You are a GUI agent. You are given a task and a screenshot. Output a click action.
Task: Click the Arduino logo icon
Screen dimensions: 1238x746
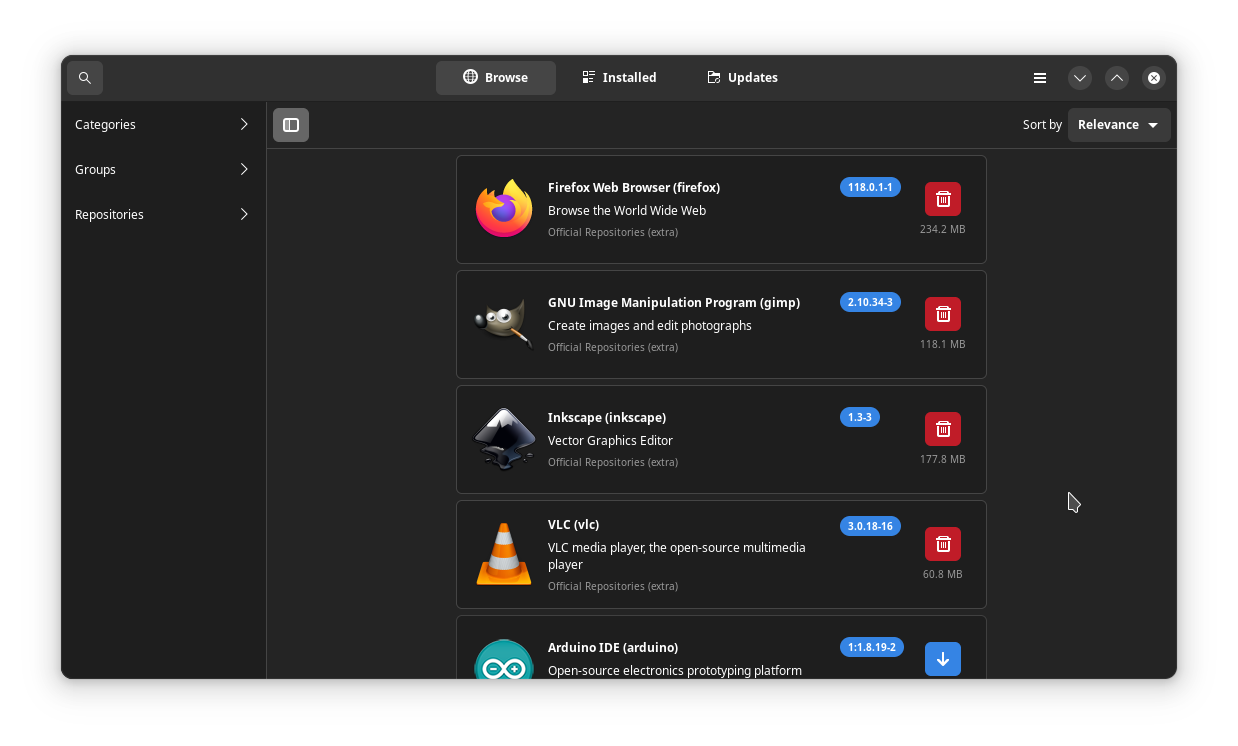504,660
